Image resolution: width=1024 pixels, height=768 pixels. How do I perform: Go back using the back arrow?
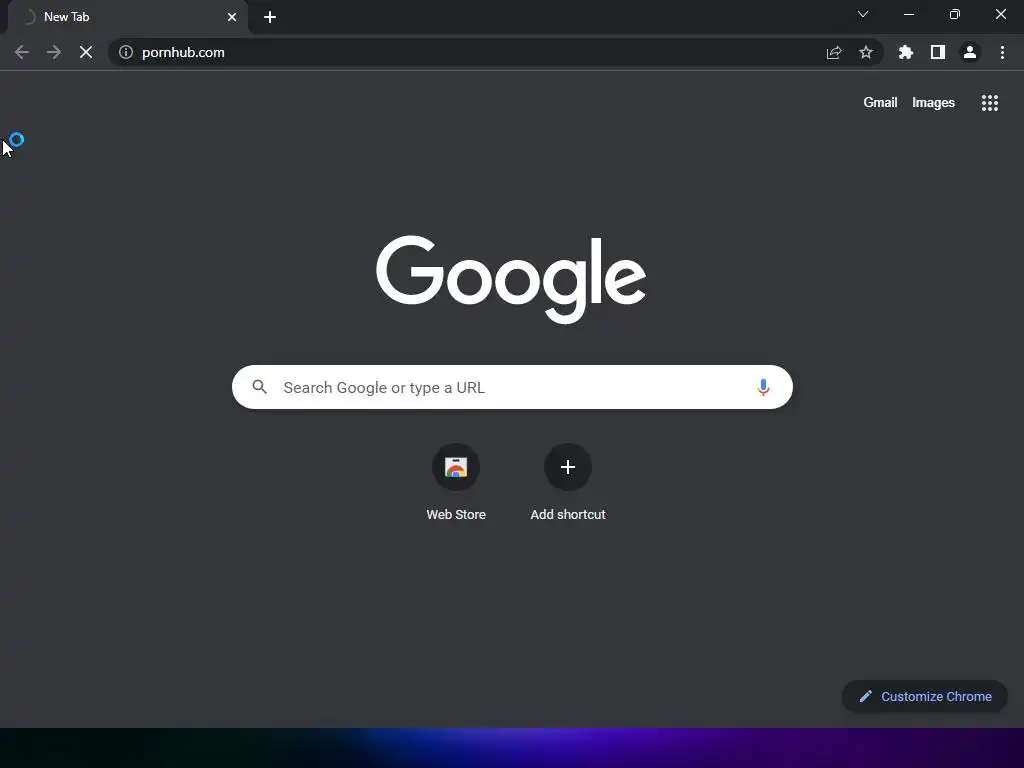pos(22,52)
